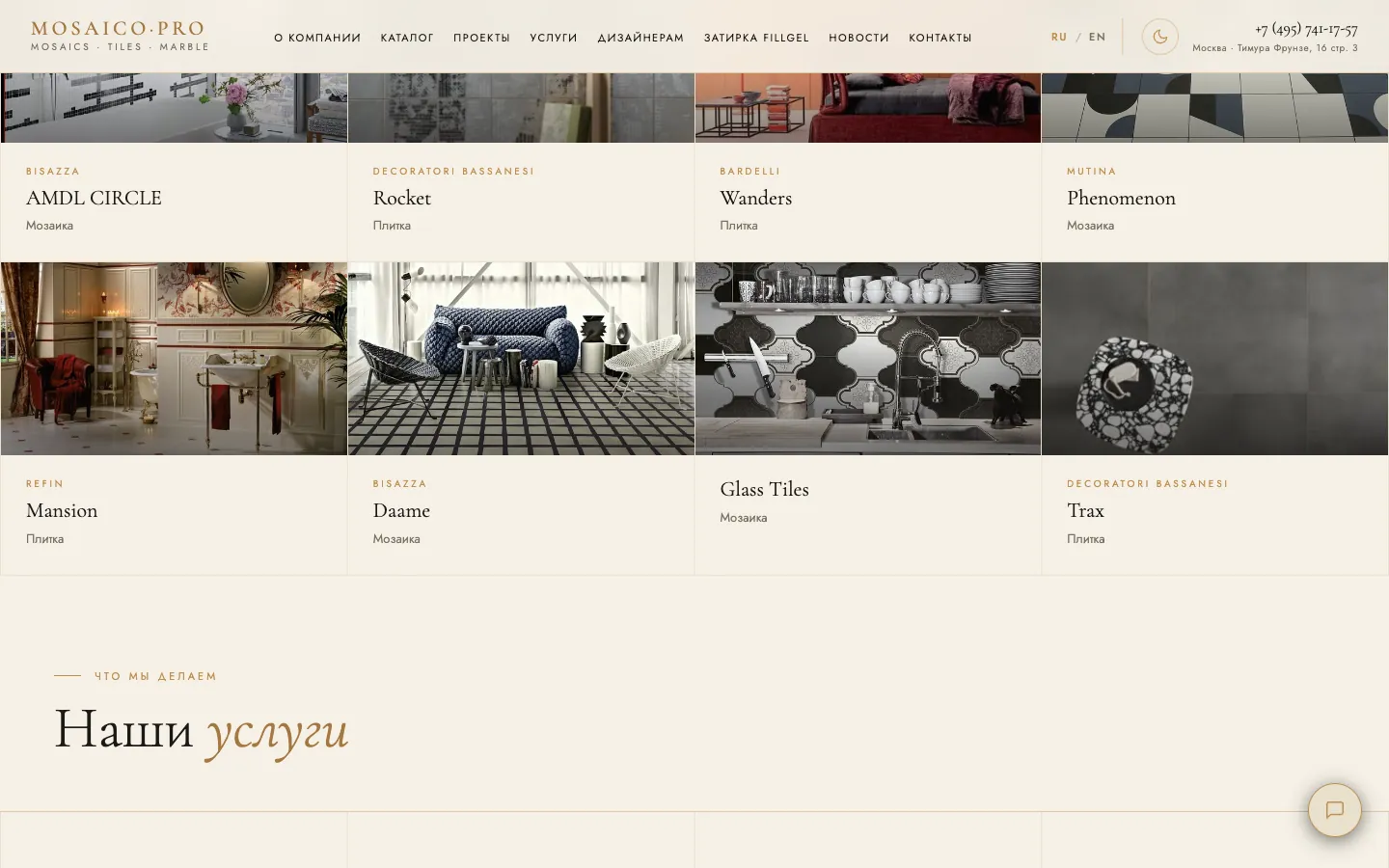
Task: Click the Trax terrazzo tile thumbnail image
Action: pyautogui.click(x=1215, y=359)
